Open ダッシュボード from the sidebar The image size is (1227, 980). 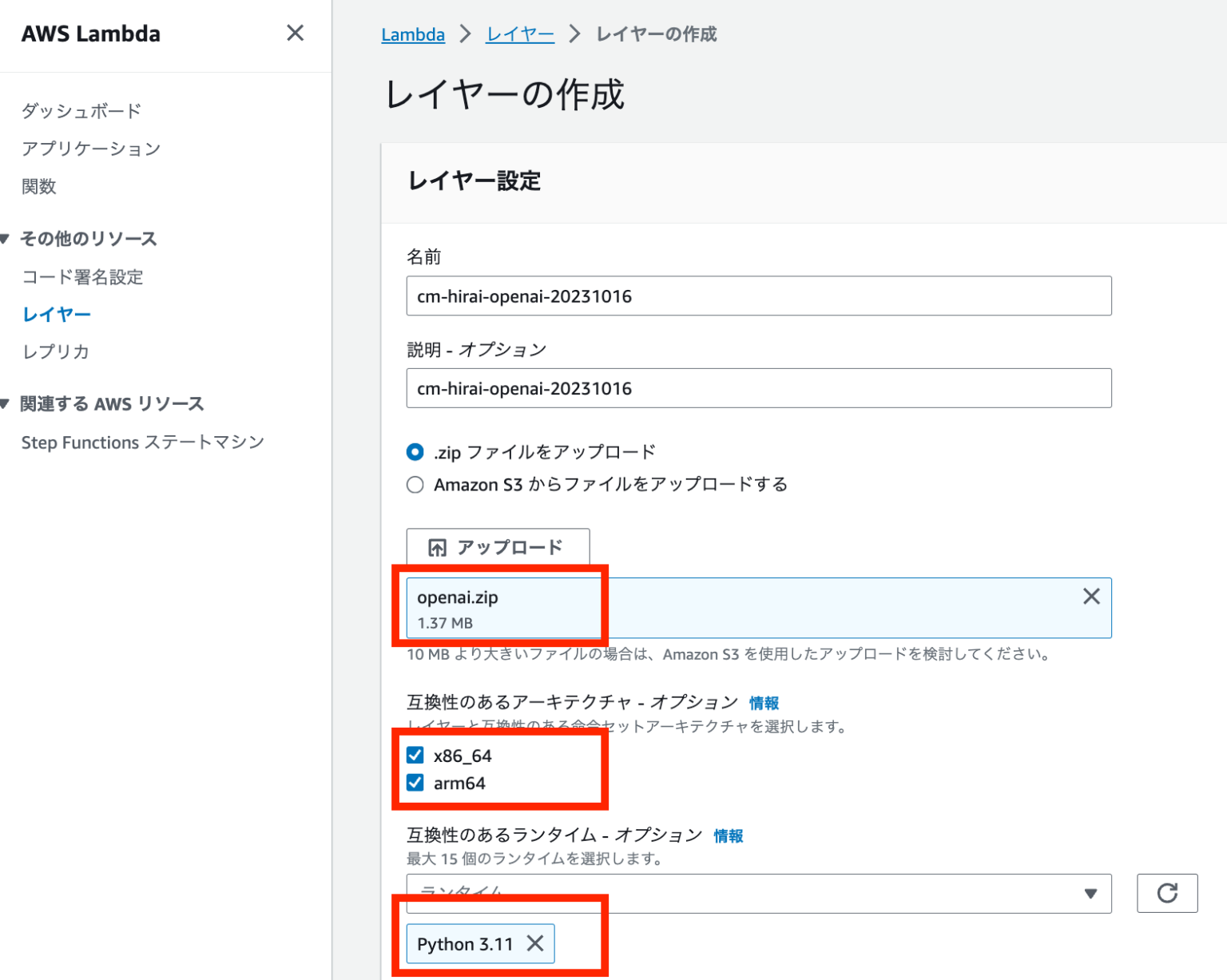point(81,111)
